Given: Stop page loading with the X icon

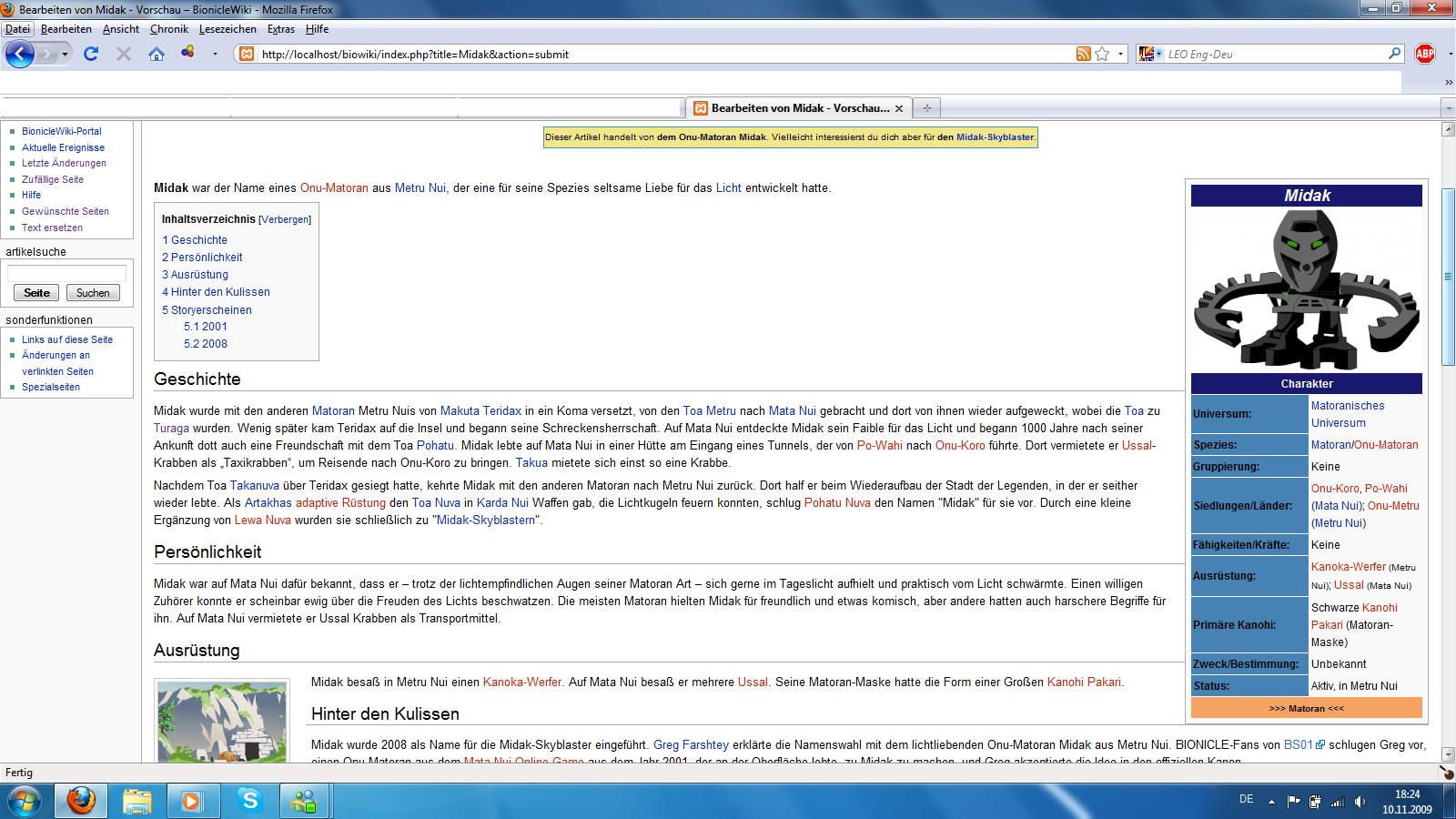Looking at the screenshot, I should click(123, 54).
